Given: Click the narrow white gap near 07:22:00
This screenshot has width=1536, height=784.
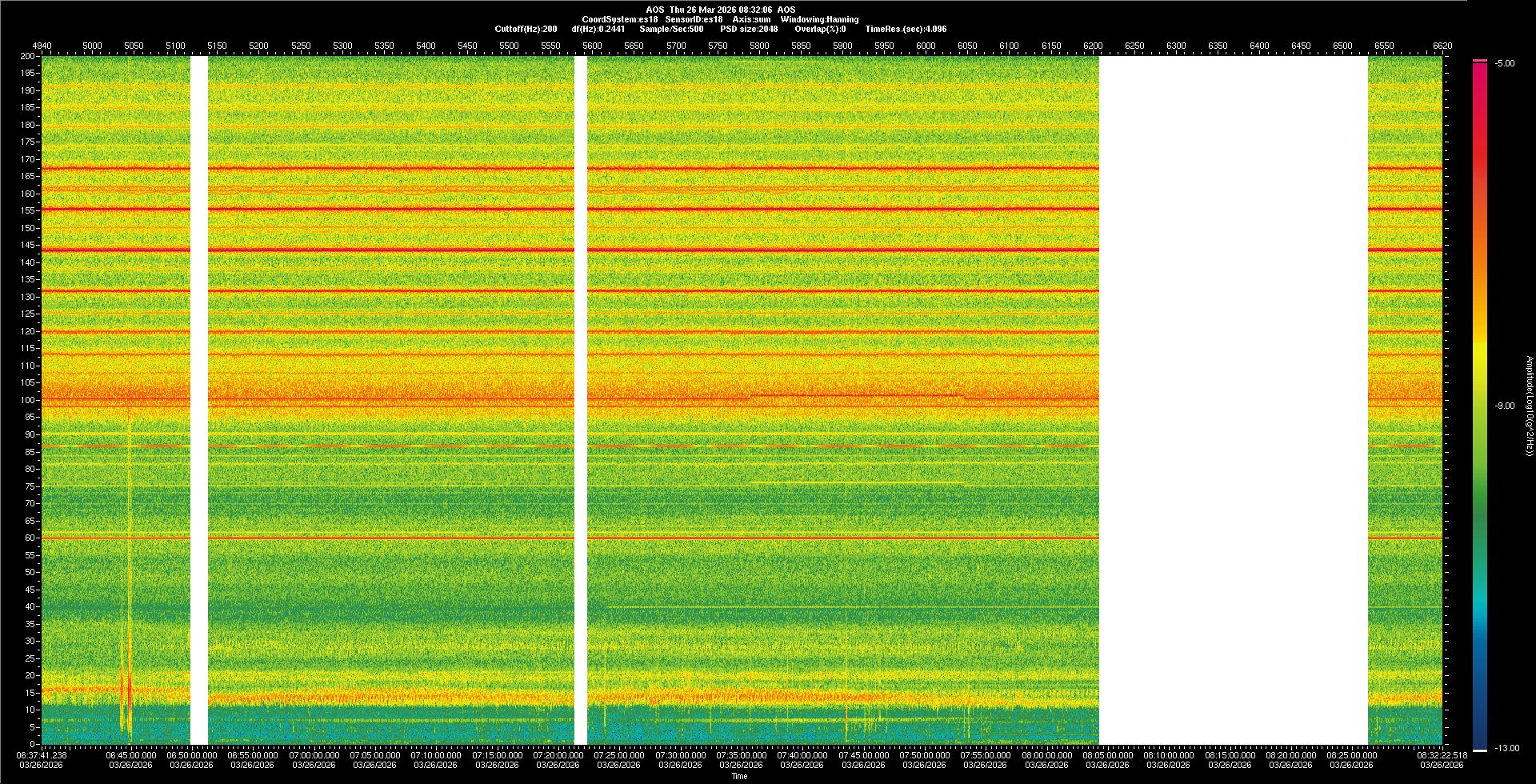Looking at the screenshot, I should click(581, 400).
